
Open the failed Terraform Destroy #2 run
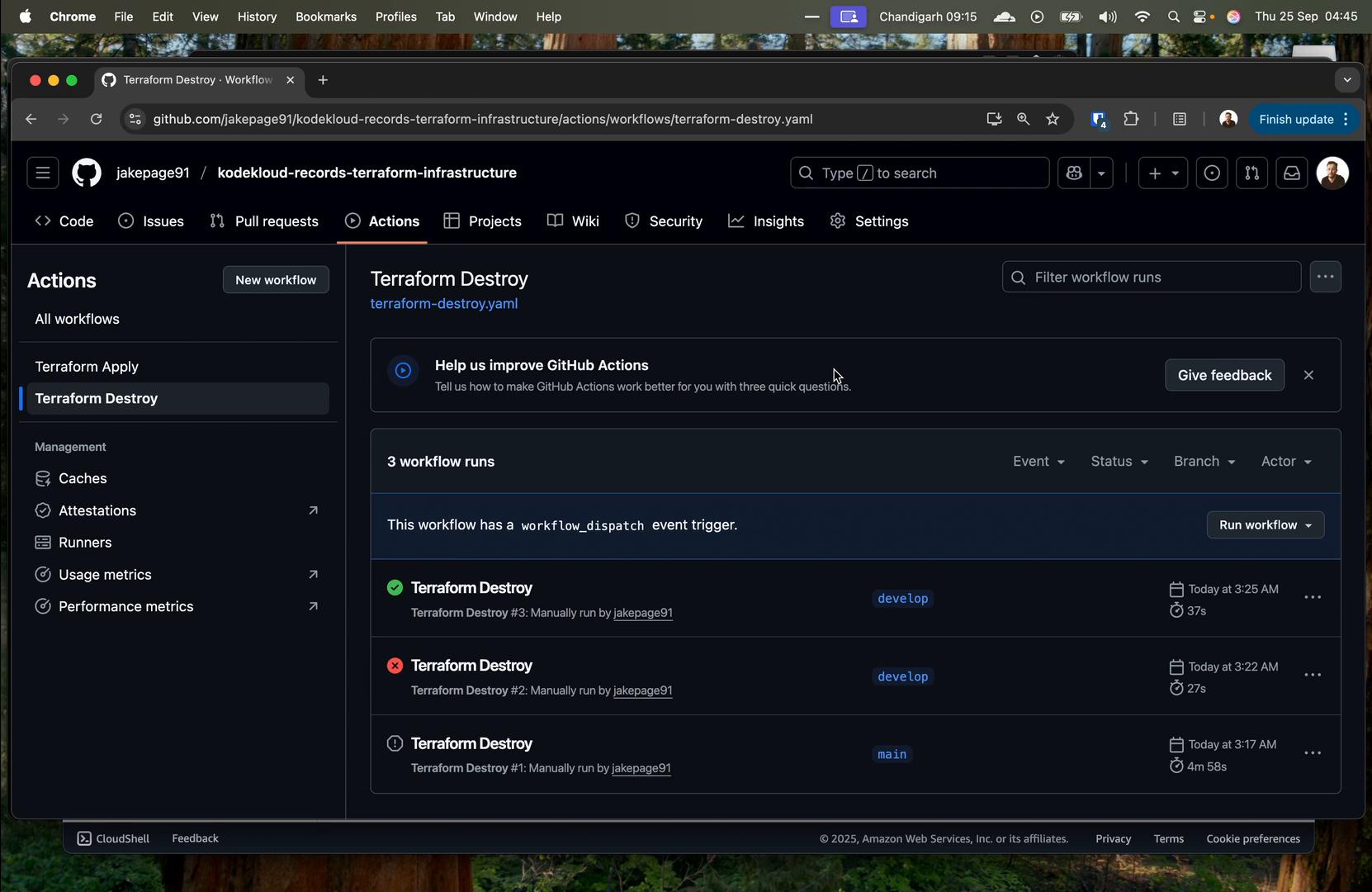(471, 666)
